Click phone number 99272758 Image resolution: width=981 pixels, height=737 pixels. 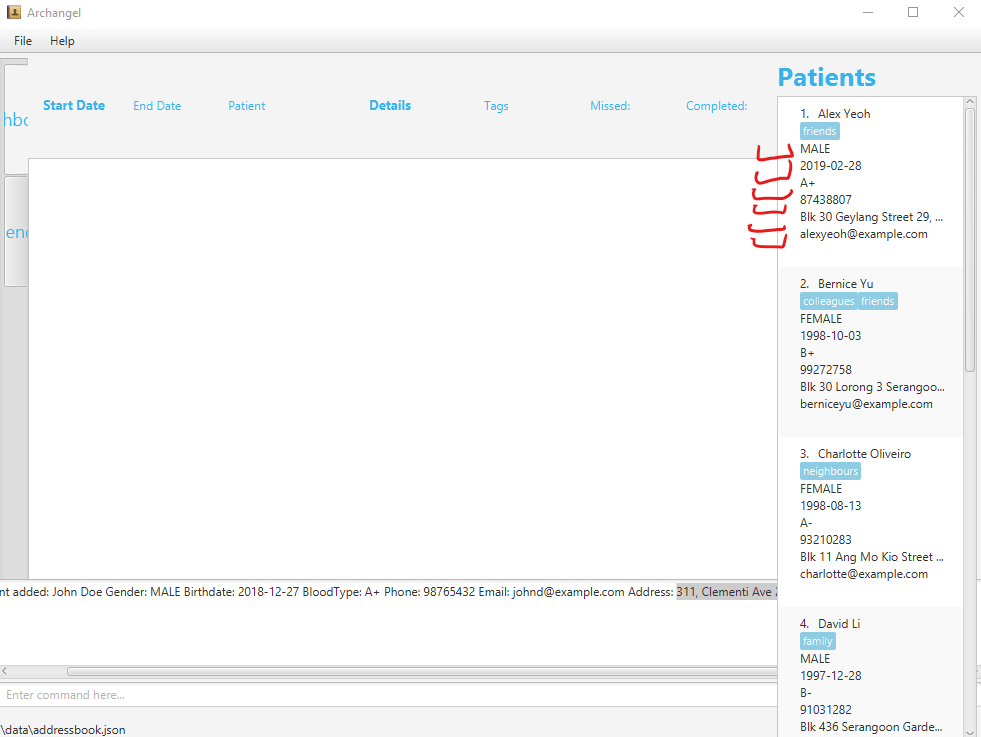click(x=826, y=370)
